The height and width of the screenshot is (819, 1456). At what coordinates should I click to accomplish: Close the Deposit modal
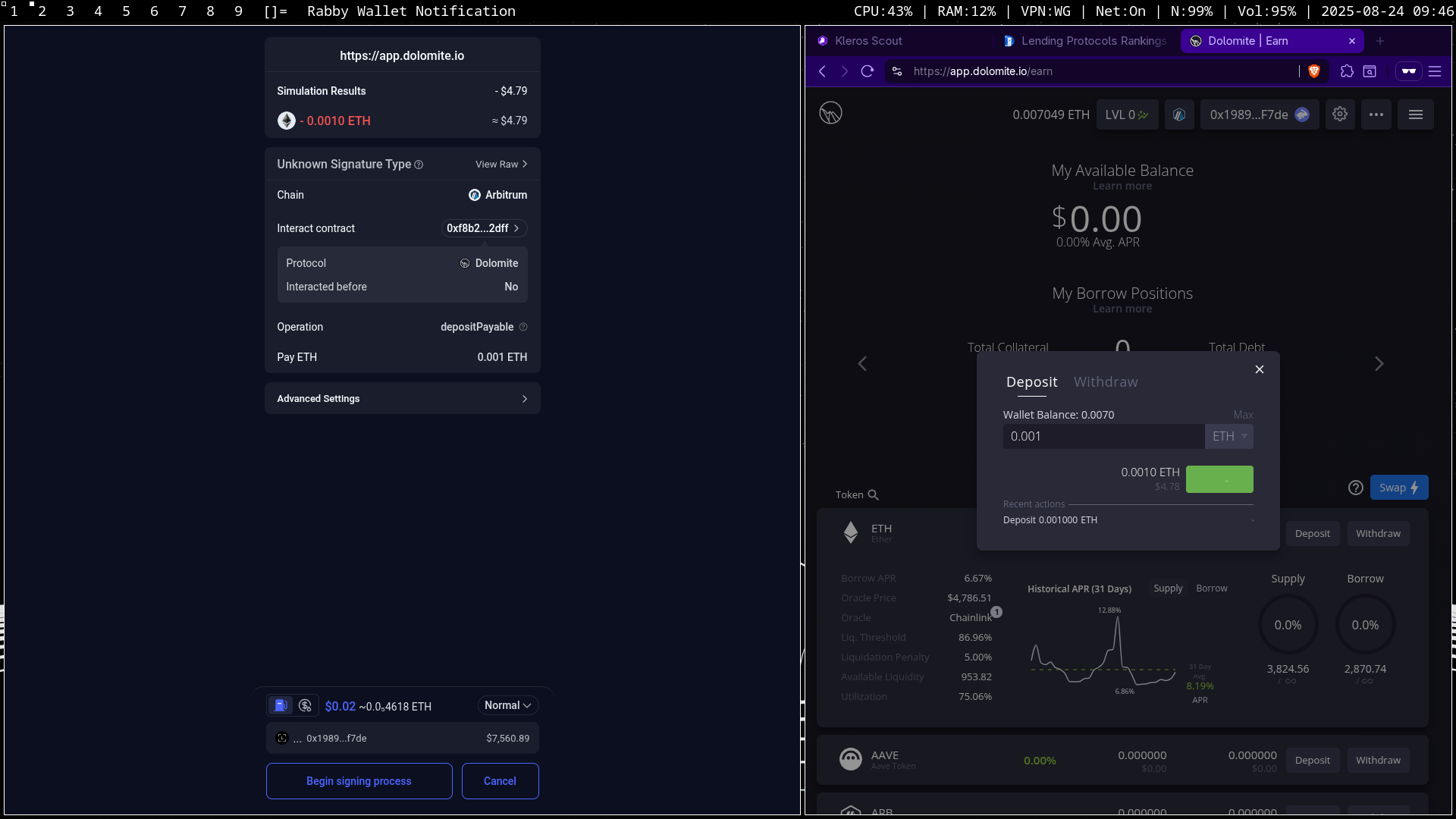(1260, 369)
